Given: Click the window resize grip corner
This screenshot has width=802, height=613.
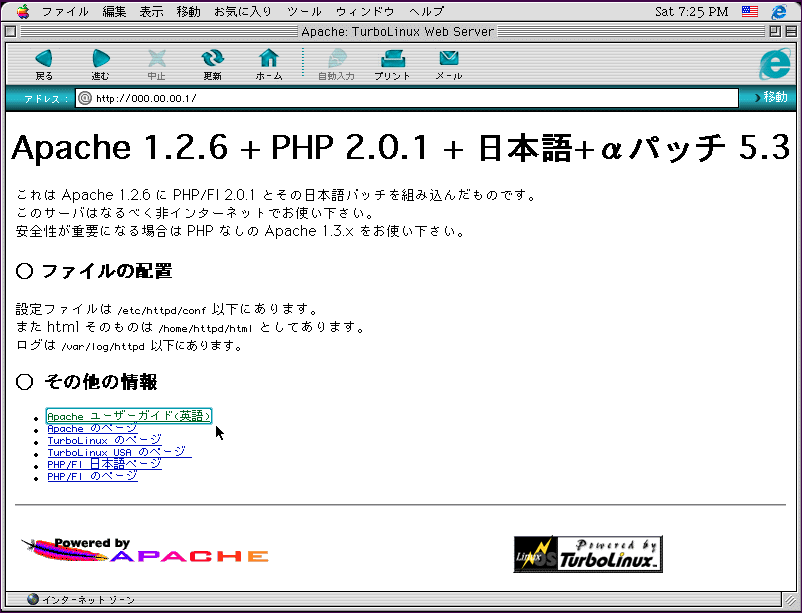Looking at the screenshot, I should point(790,599).
